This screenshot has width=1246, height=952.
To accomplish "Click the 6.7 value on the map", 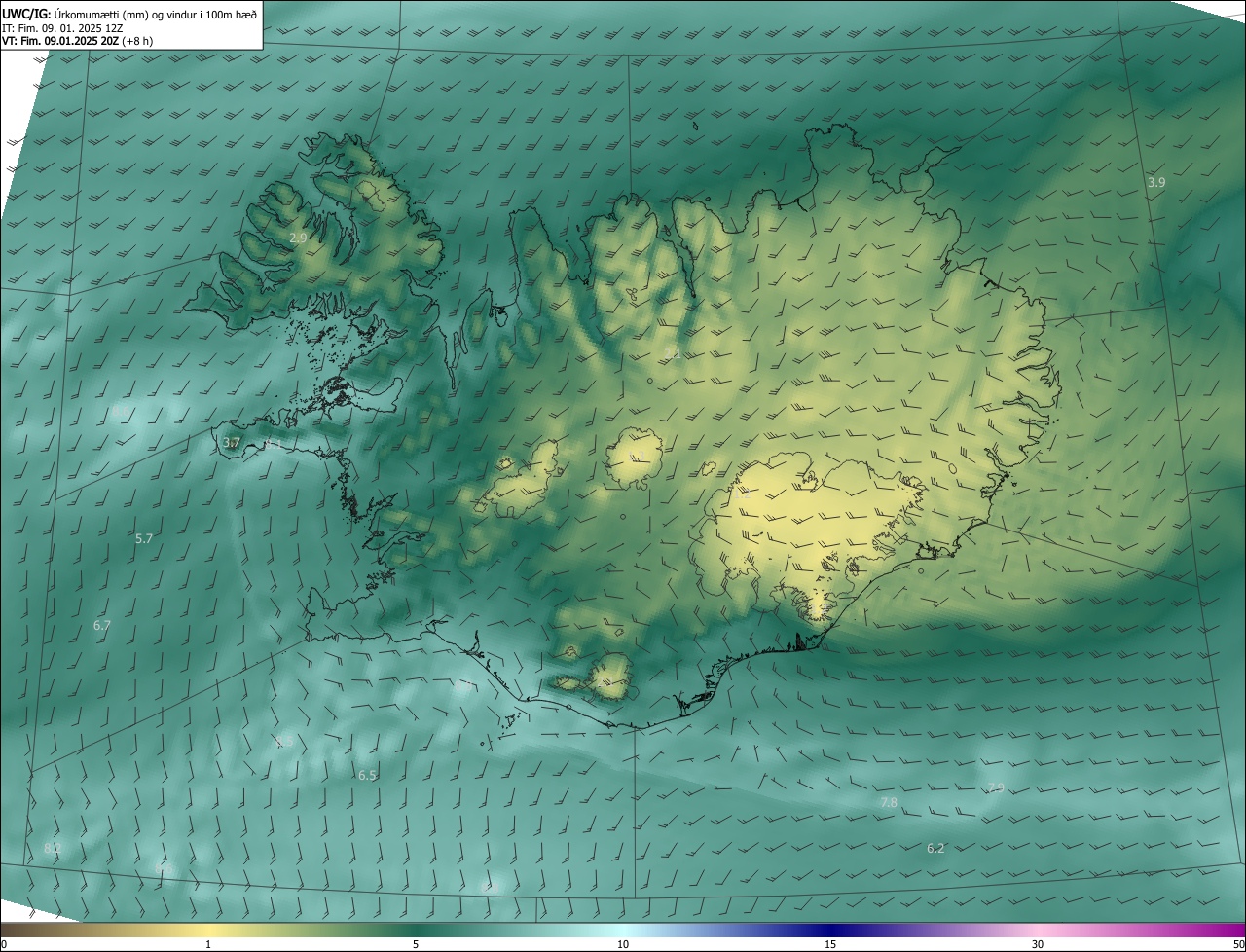I will 102,626.
